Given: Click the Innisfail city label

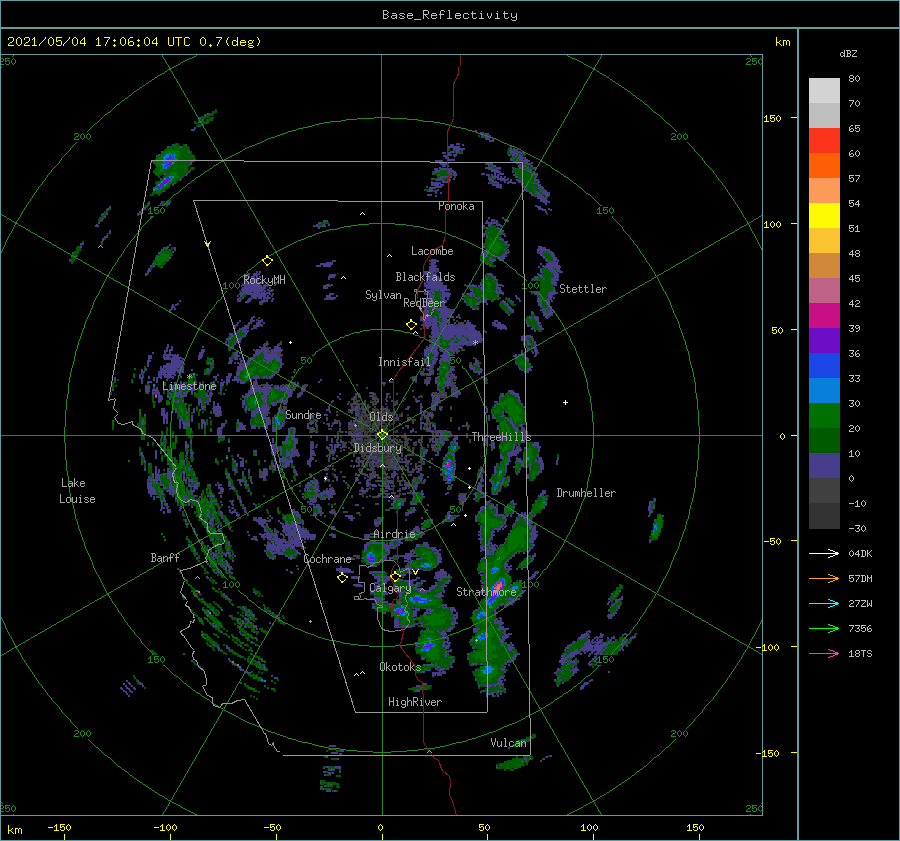Looking at the screenshot, I should (404, 362).
